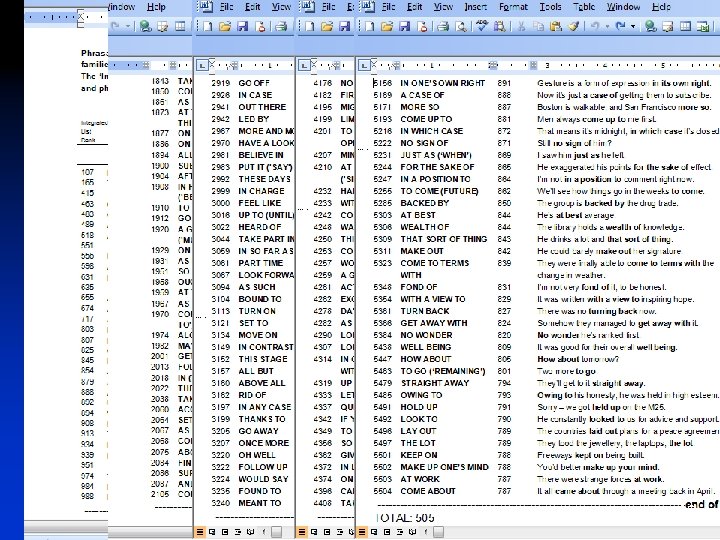Run Spelling and Grammar check icon
This screenshot has height=540, width=720.
[481, 27]
